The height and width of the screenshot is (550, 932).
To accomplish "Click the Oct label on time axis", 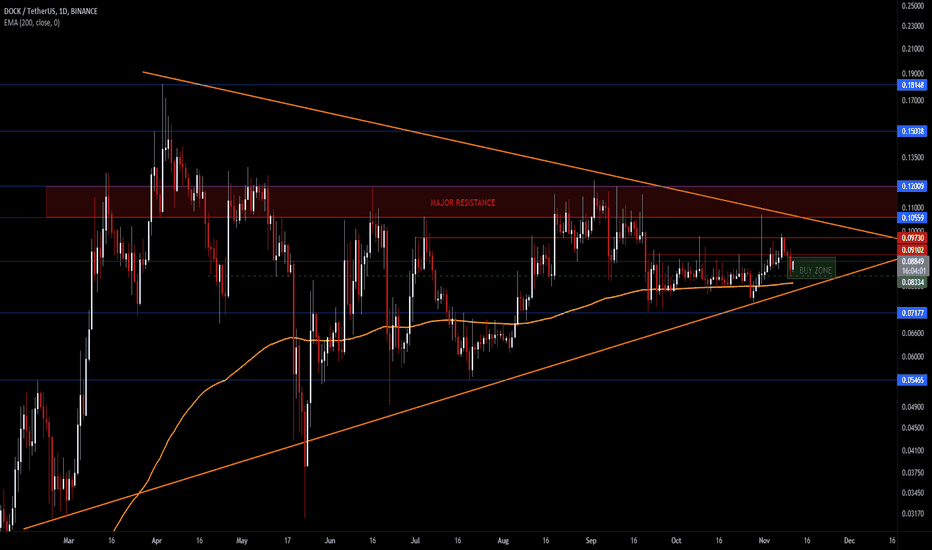I will pos(676,540).
